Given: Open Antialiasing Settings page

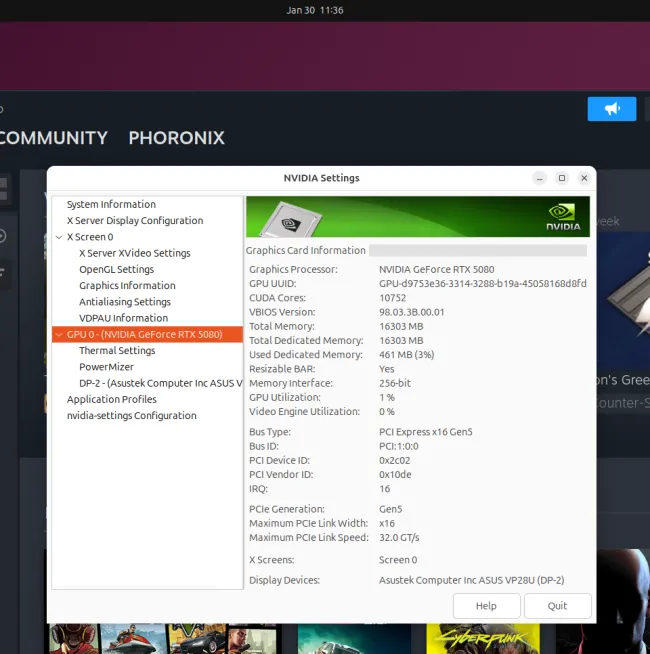Looking at the screenshot, I should 125,302.
